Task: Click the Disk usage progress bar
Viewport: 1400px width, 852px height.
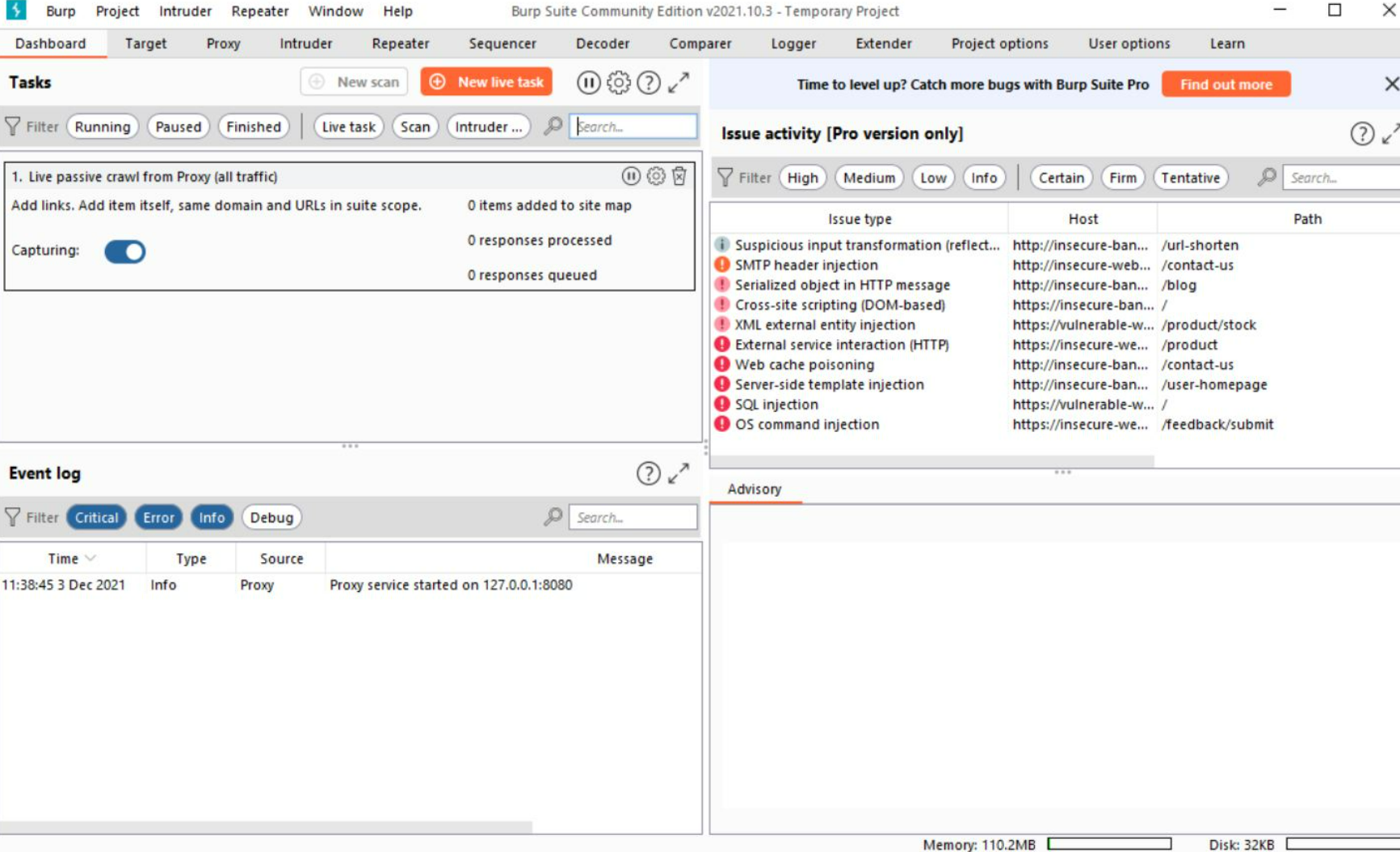Action: [1343, 844]
